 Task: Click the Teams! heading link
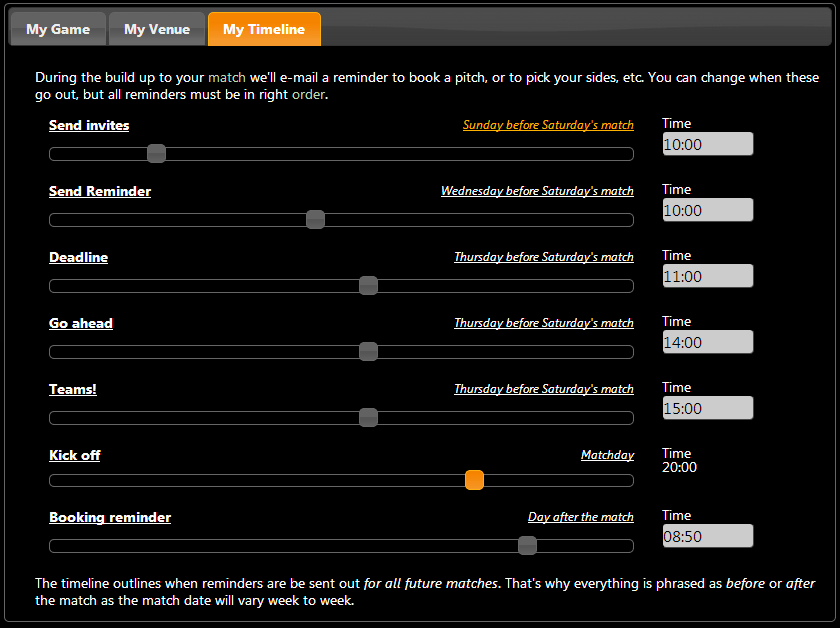[73, 389]
